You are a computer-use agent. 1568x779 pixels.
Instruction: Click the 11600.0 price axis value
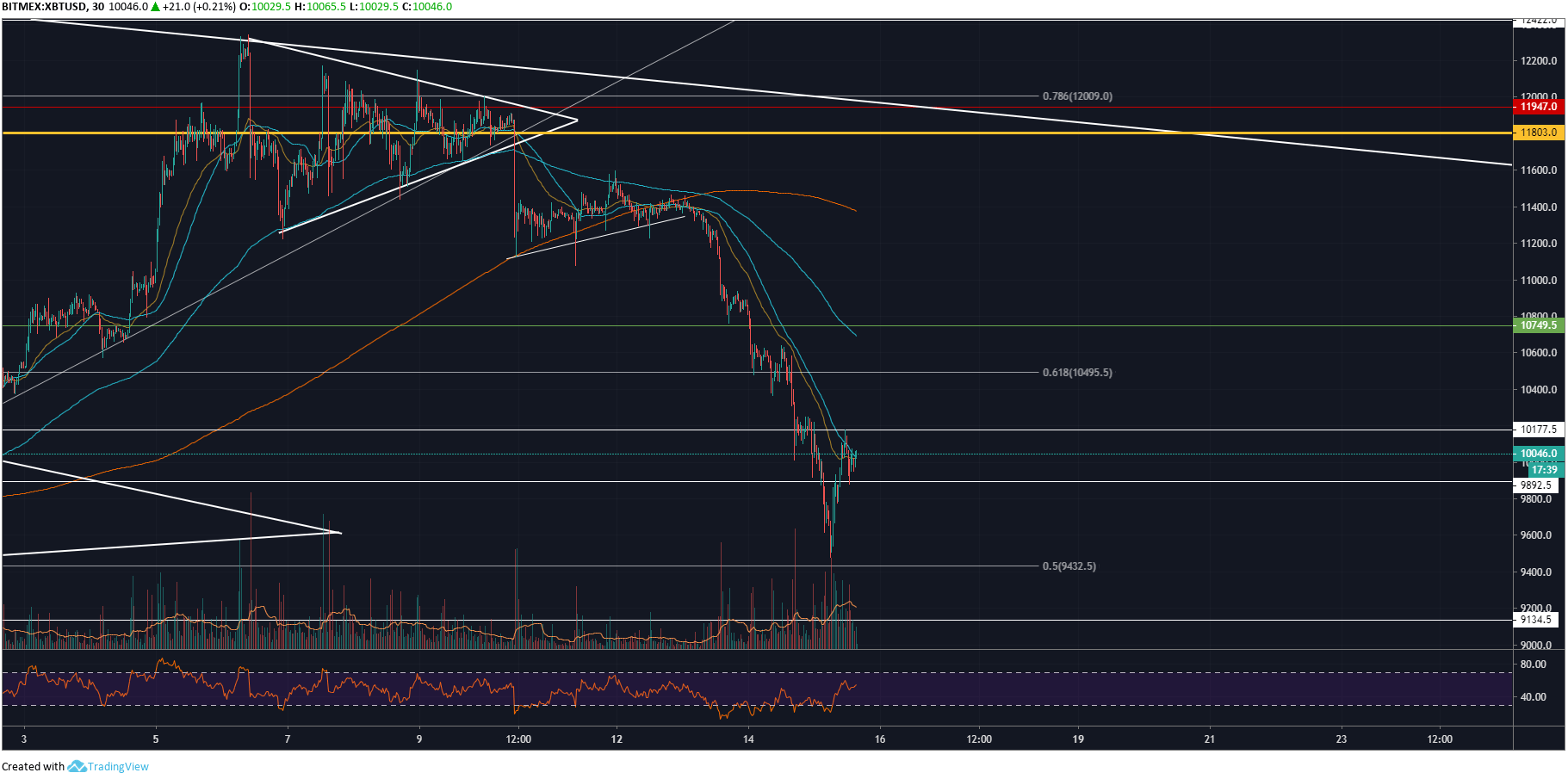point(1539,170)
